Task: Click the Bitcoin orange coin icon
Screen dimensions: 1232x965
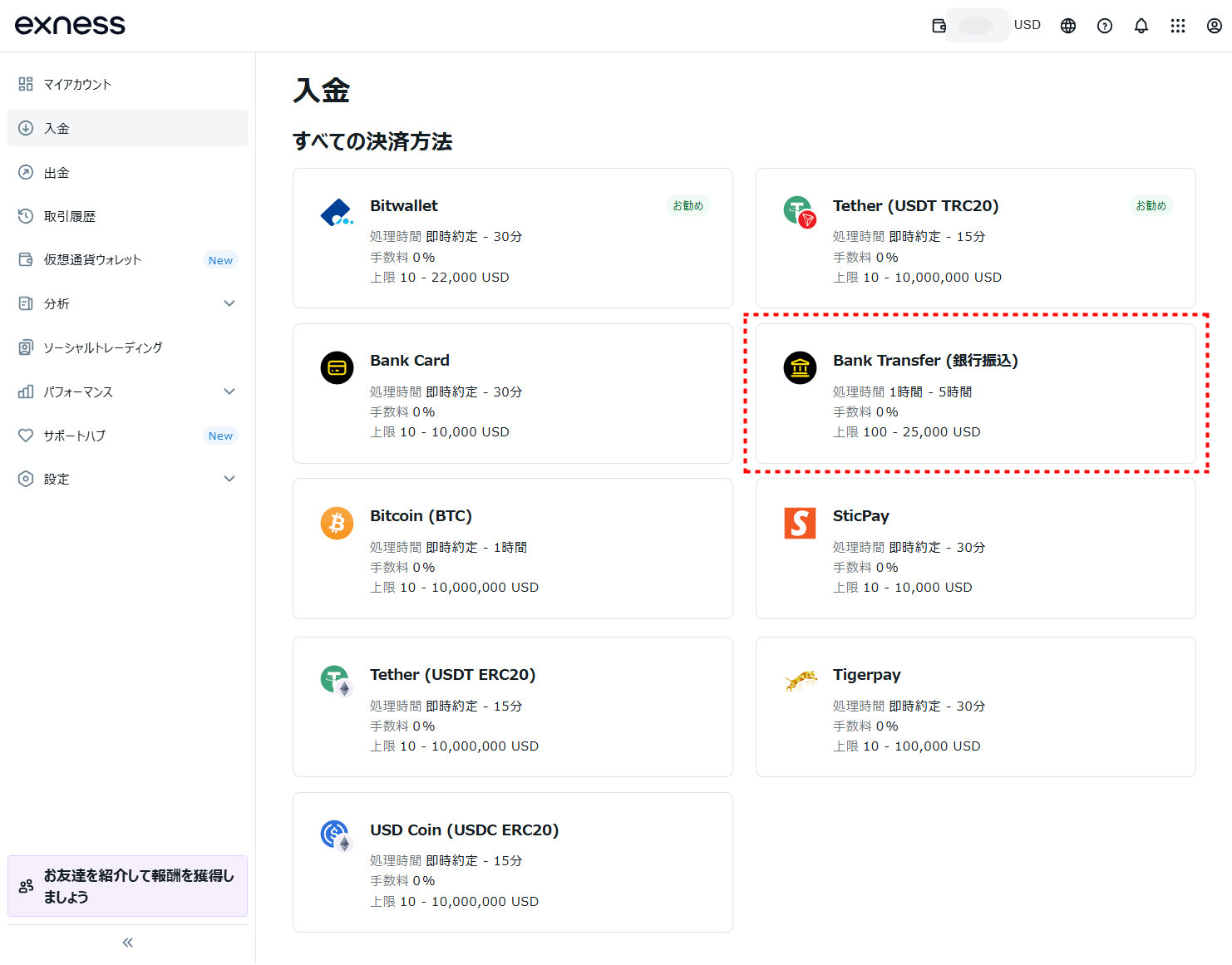Action: tap(337, 523)
